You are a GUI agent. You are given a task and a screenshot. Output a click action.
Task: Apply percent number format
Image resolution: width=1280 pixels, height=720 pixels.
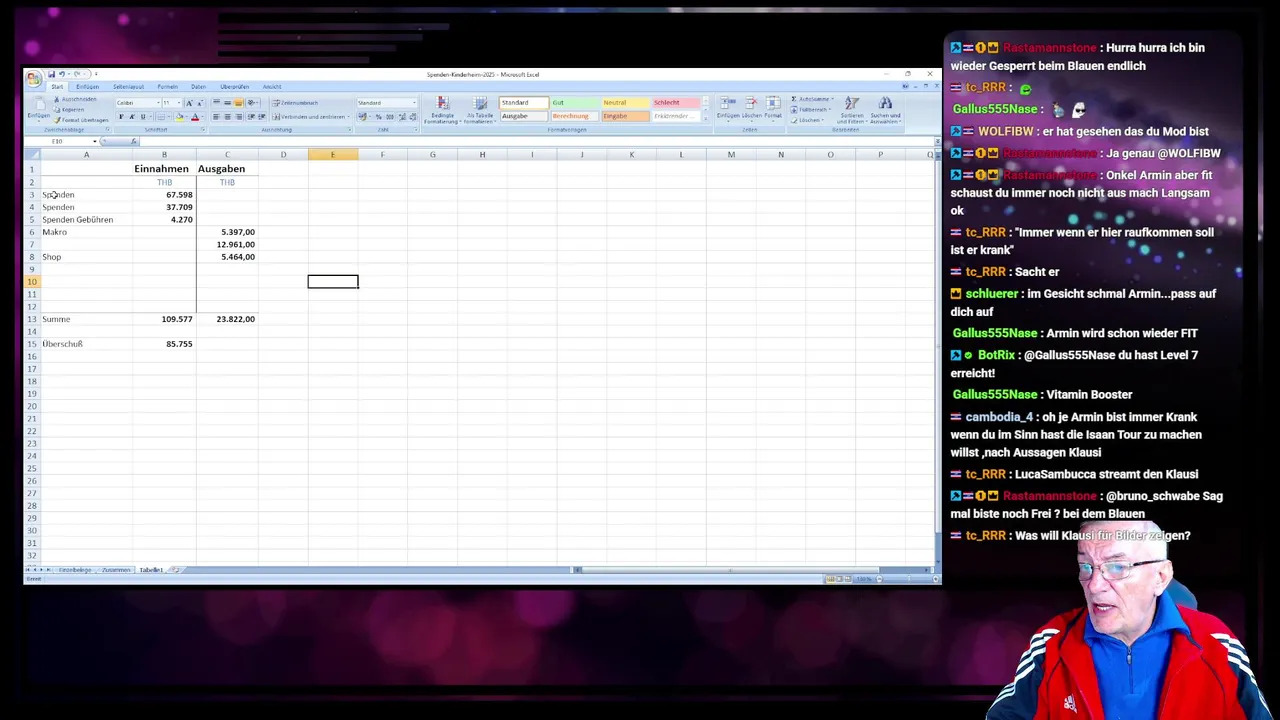tap(378, 117)
